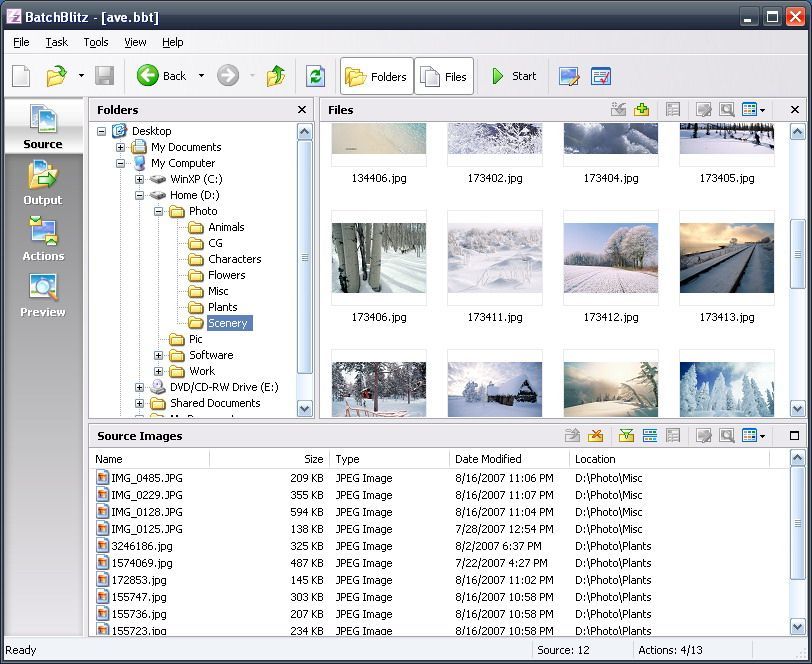Image resolution: width=812 pixels, height=664 pixels.
Task: Click the filter funnel icon in Source Images
Action: click(626, 436)
